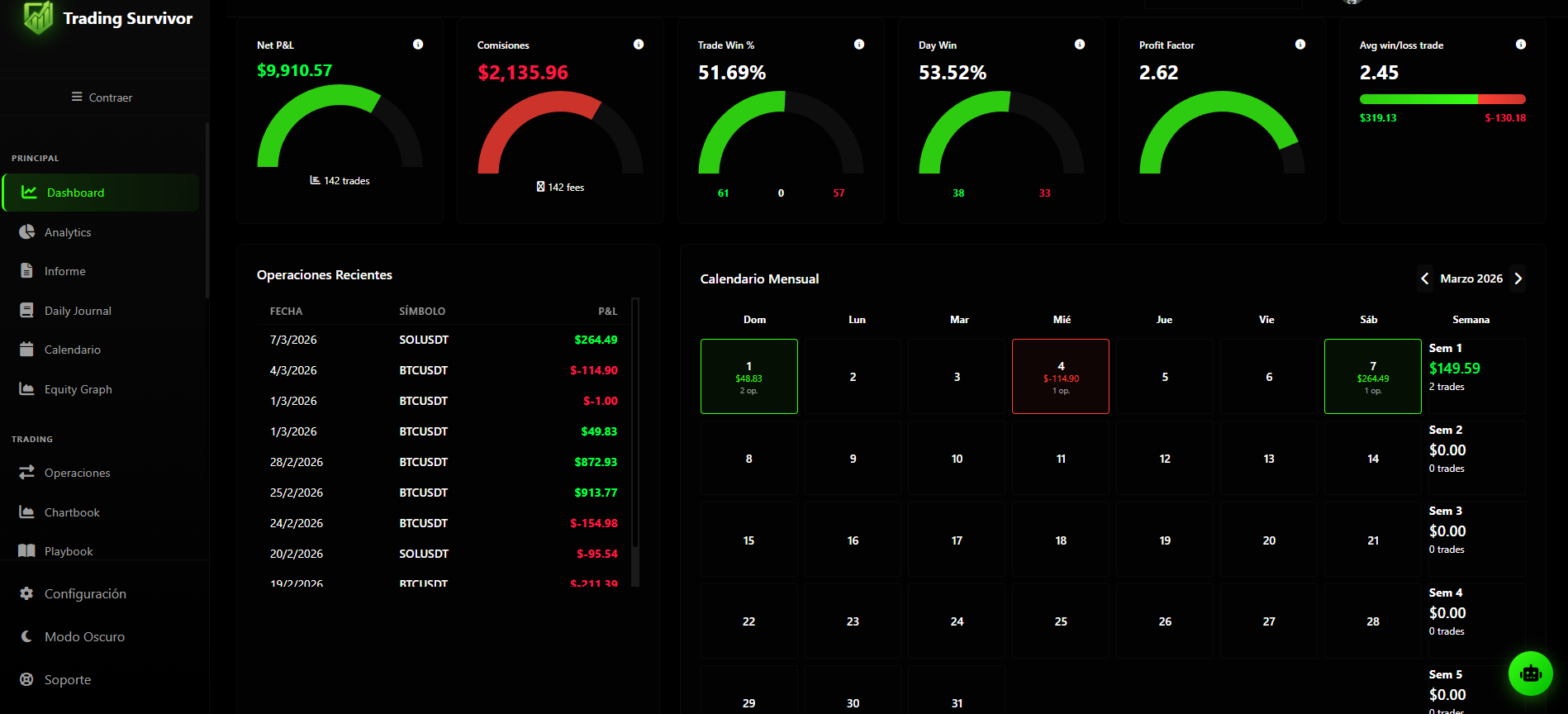This screenshot has height=714, width=1568.
Task: Show info for Comisiones card
Action: pyautogui.click(x=639, y=45)
